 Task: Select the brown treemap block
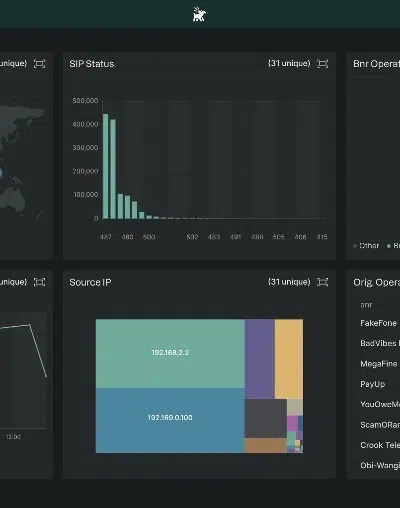(x=266, y=445)
